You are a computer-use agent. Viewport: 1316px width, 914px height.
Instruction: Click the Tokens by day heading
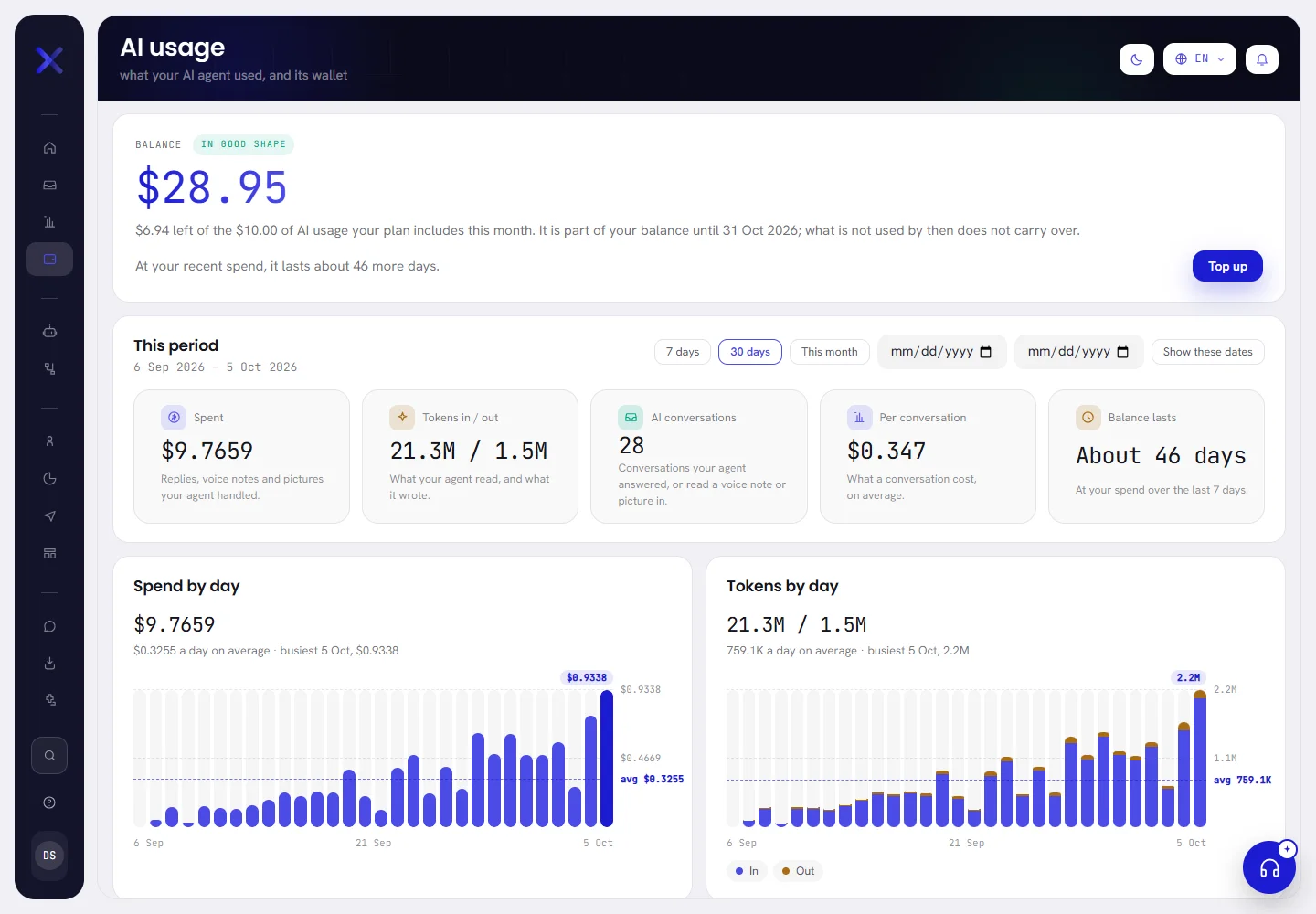782,586
